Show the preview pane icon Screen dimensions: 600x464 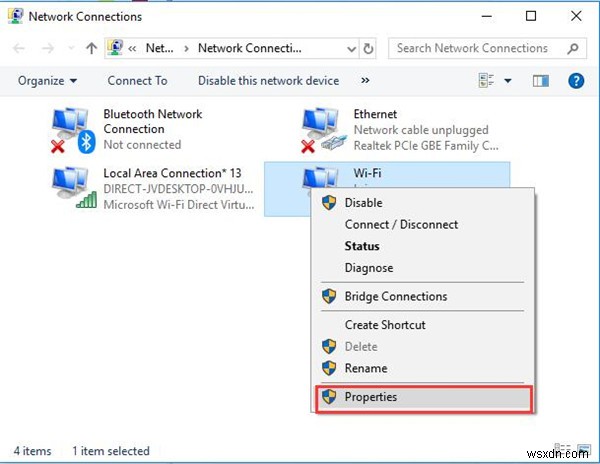pyautogui.click(x=542, y=81)
